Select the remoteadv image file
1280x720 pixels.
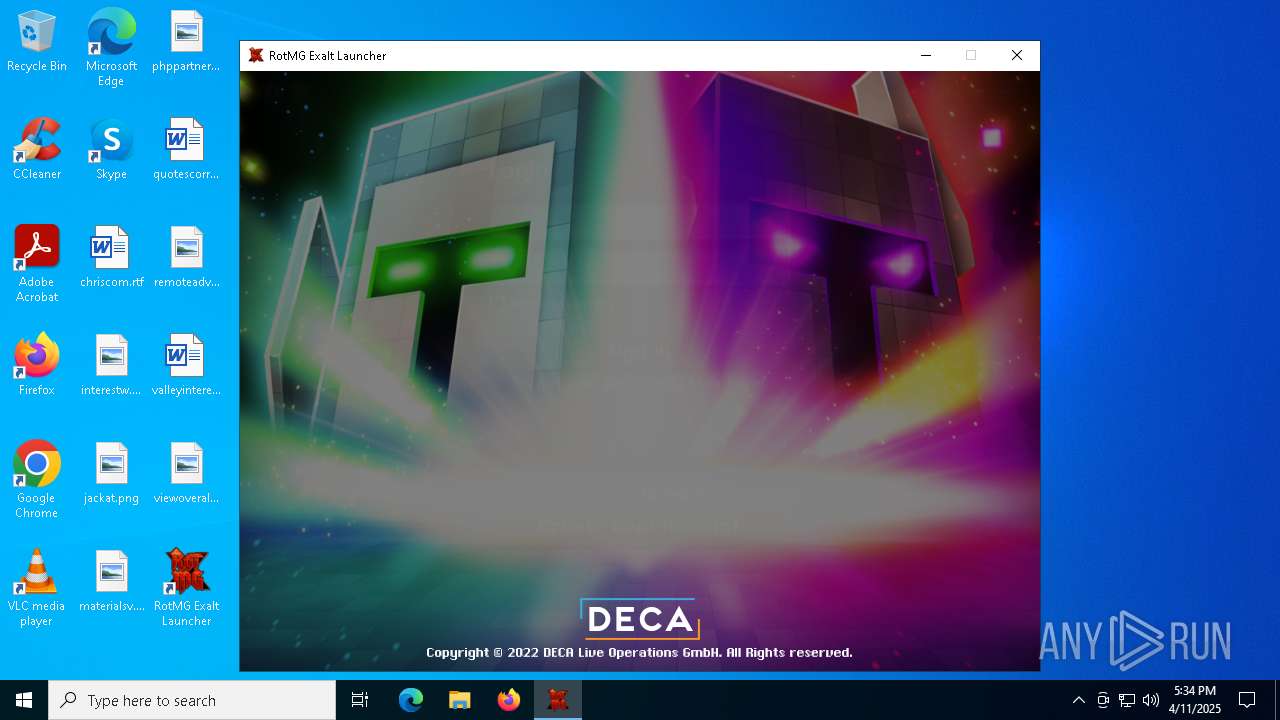click(186, 258)
